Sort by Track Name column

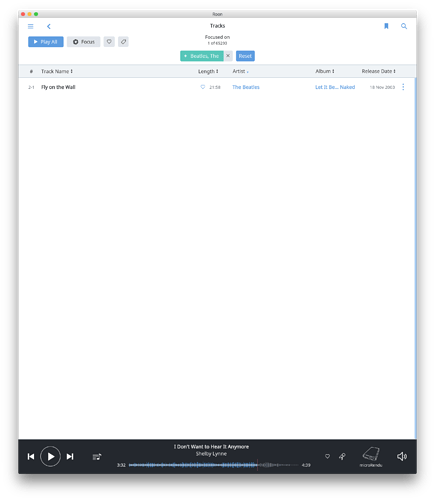tap(57, 71)
